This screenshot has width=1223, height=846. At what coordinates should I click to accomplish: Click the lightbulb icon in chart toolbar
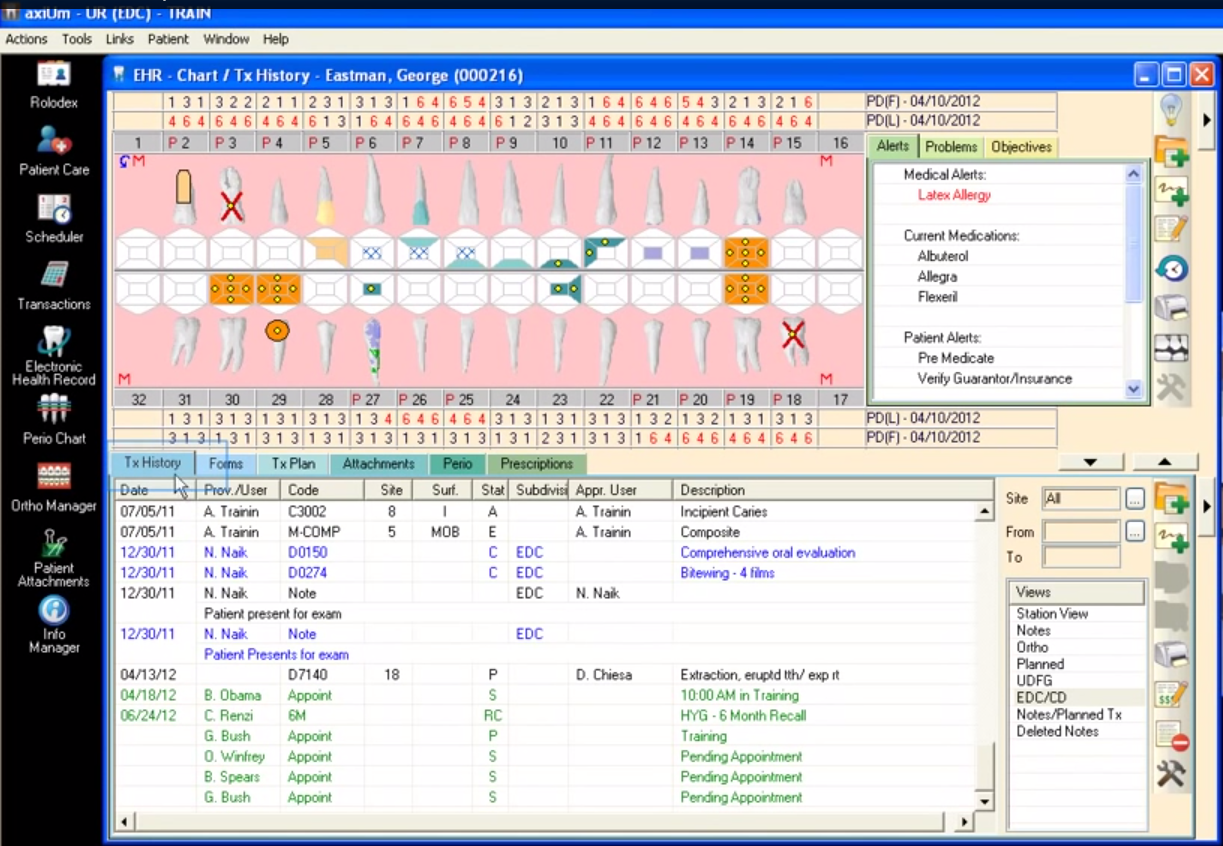coord(1171,107)
